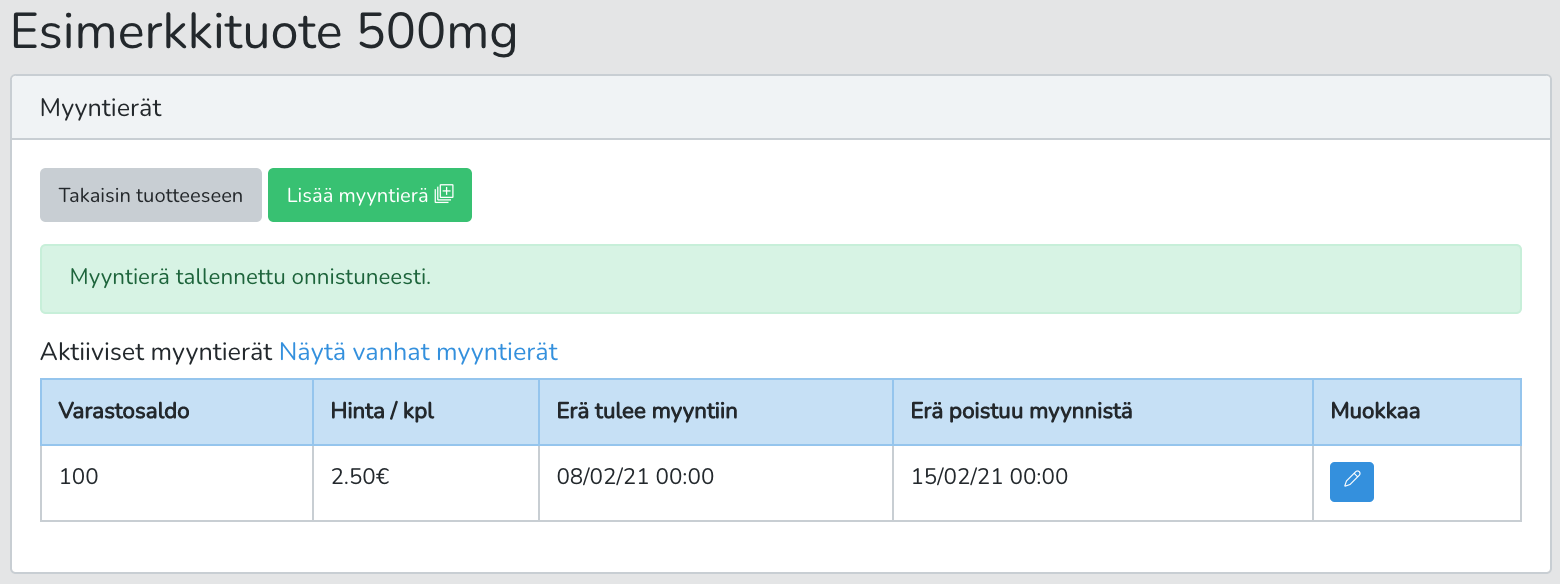Edit the sales batch with the pencil icon

[1351, 482]
